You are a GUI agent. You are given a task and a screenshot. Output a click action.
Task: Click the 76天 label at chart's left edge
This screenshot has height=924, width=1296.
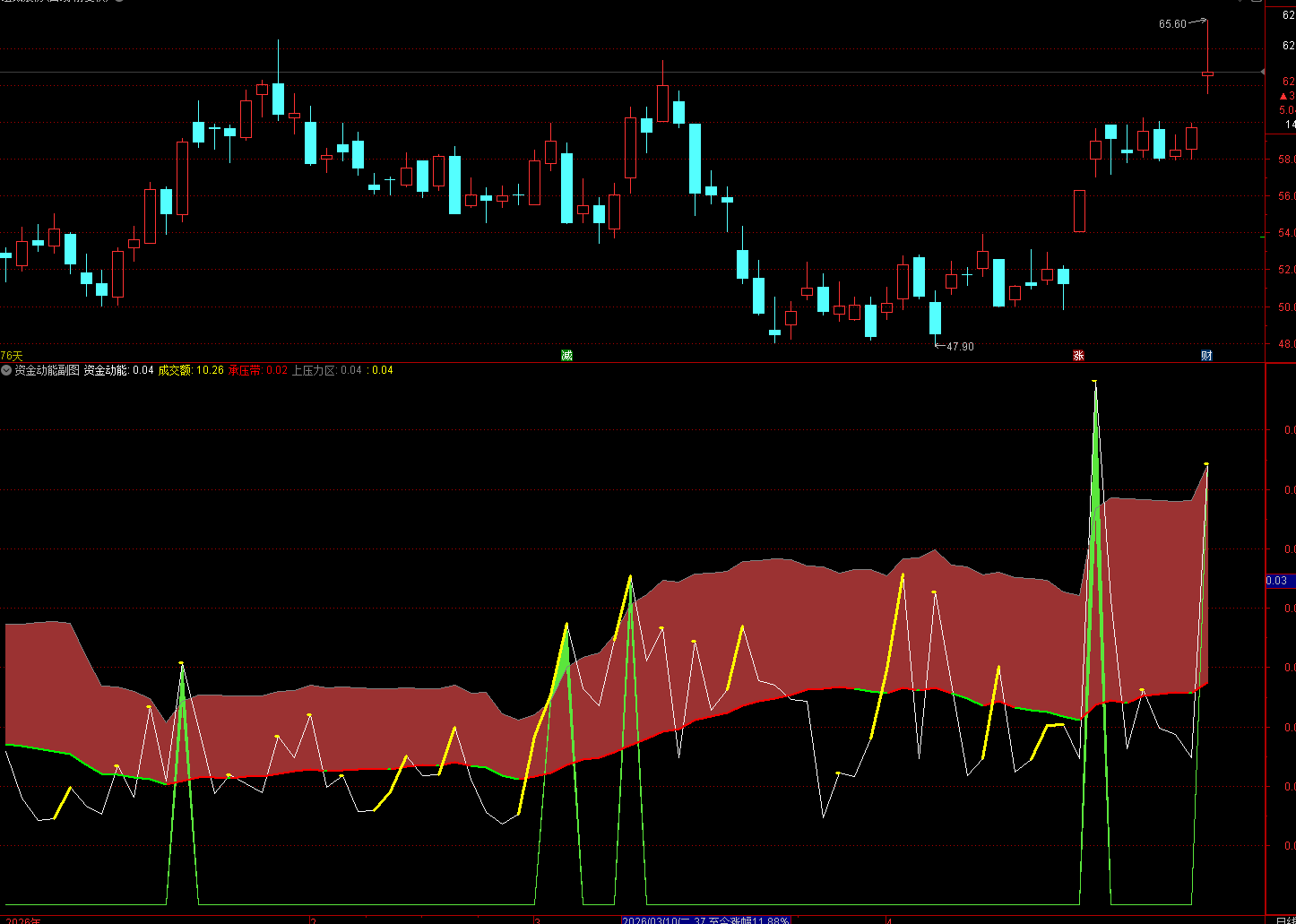[12, 356]
